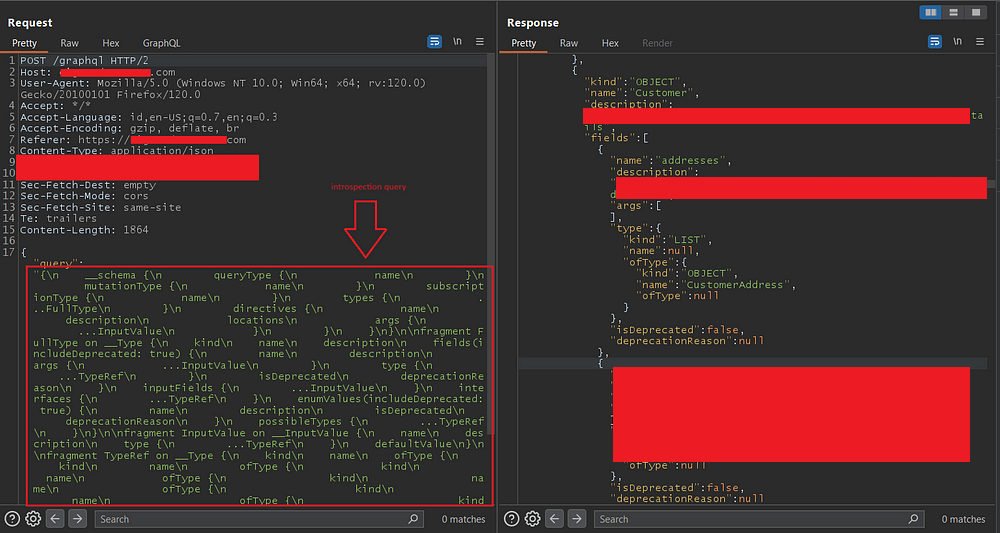Viewport: 1000px width, 533px height.
Task: Open help icon under Request panel
Action: click(x=12, y=518)
